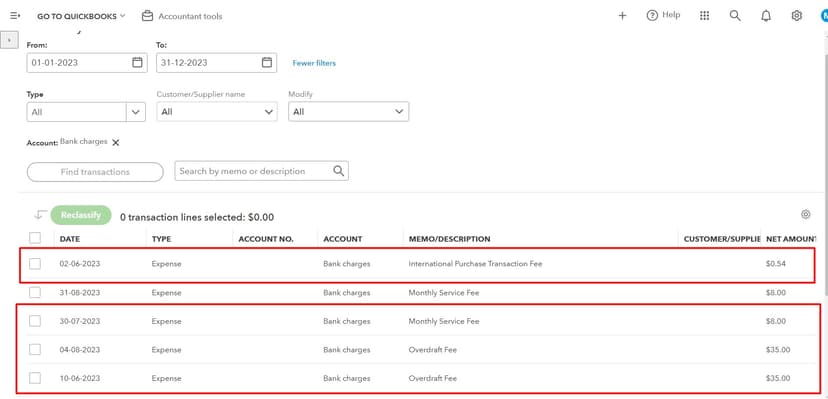The image size is (828, 399).
Task: Open the Accountant tools briefcase icon
Action: (x=147, y=16)
